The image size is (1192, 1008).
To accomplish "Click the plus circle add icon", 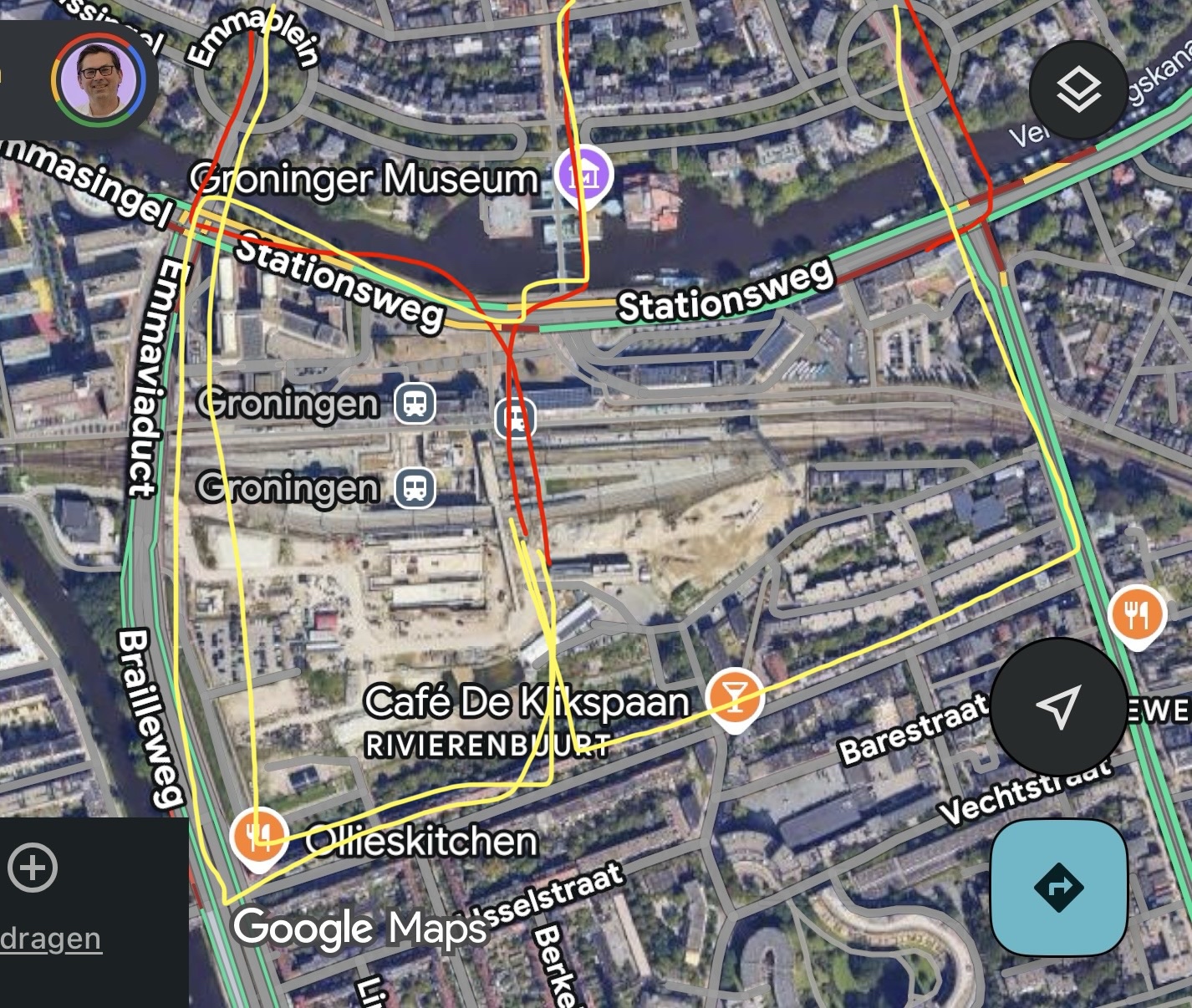I will point(33,867).
